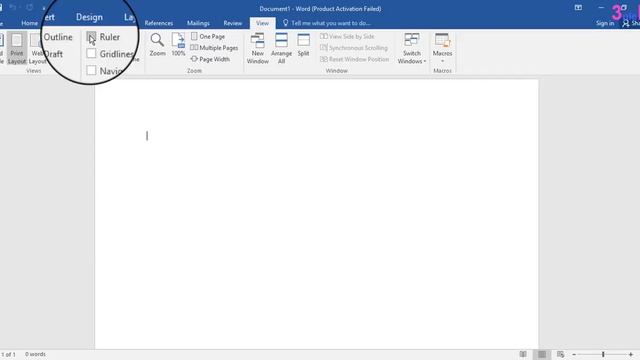Choose Multiple Pages zoom view

214,48
